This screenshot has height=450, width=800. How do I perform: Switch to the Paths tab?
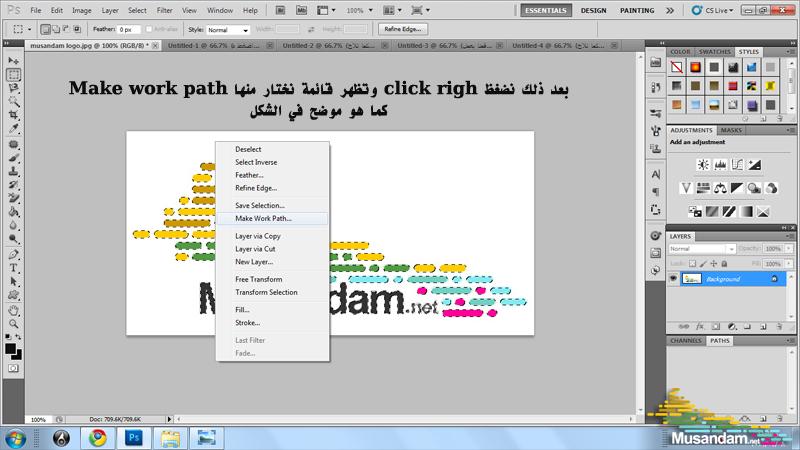tap(719, 340)
